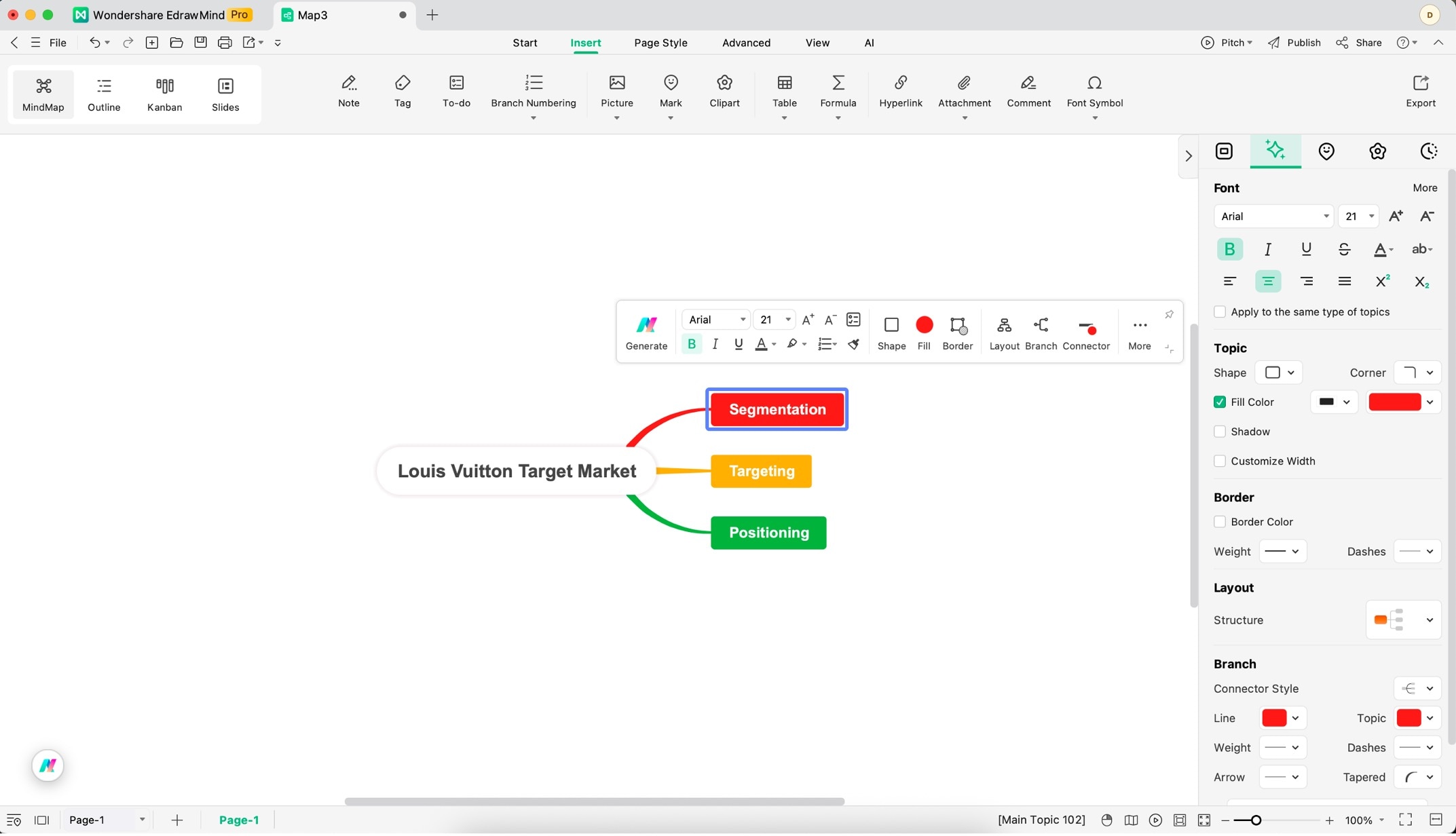Expand the Tapered branch dropdown

click(x=1417, y=777)
